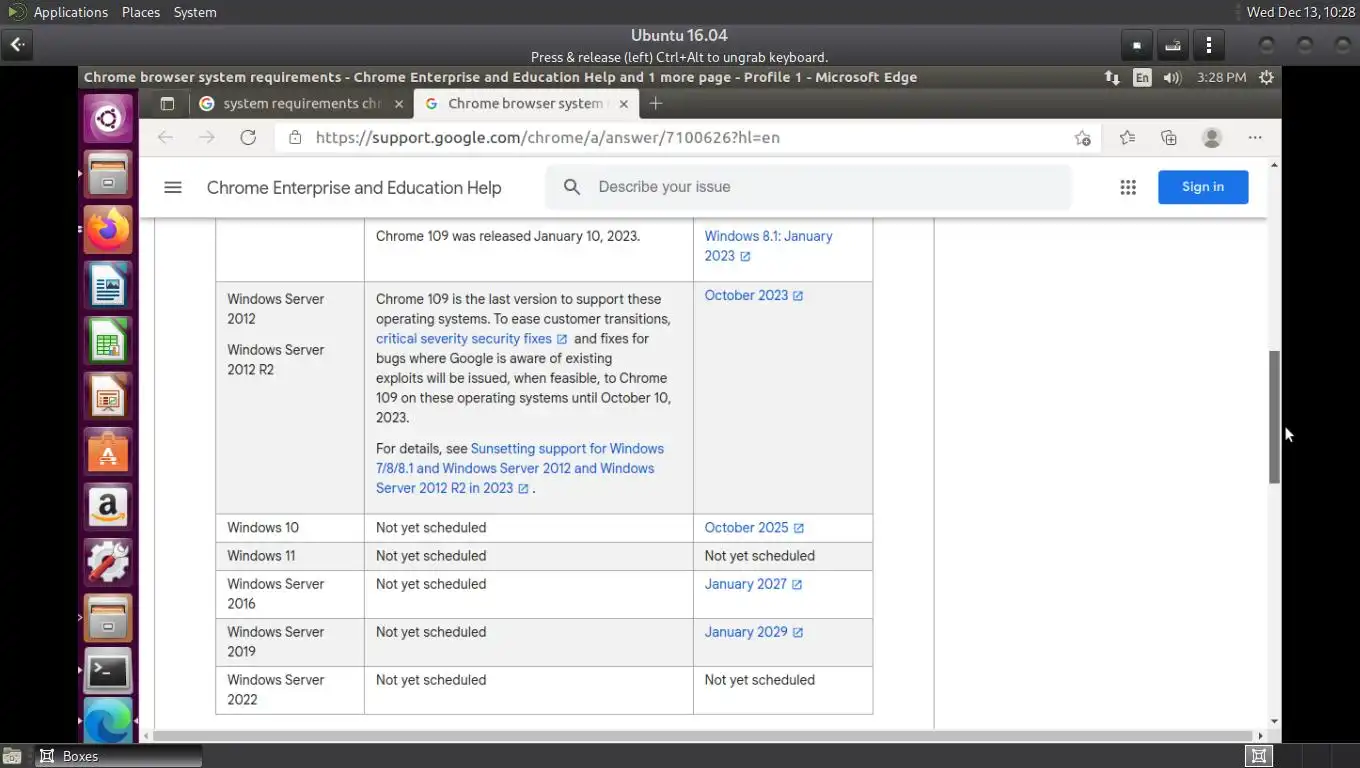The image size is (1360, 768).
Task: Open the Ubuntu system gear menu
Action: coord(1266,77)
